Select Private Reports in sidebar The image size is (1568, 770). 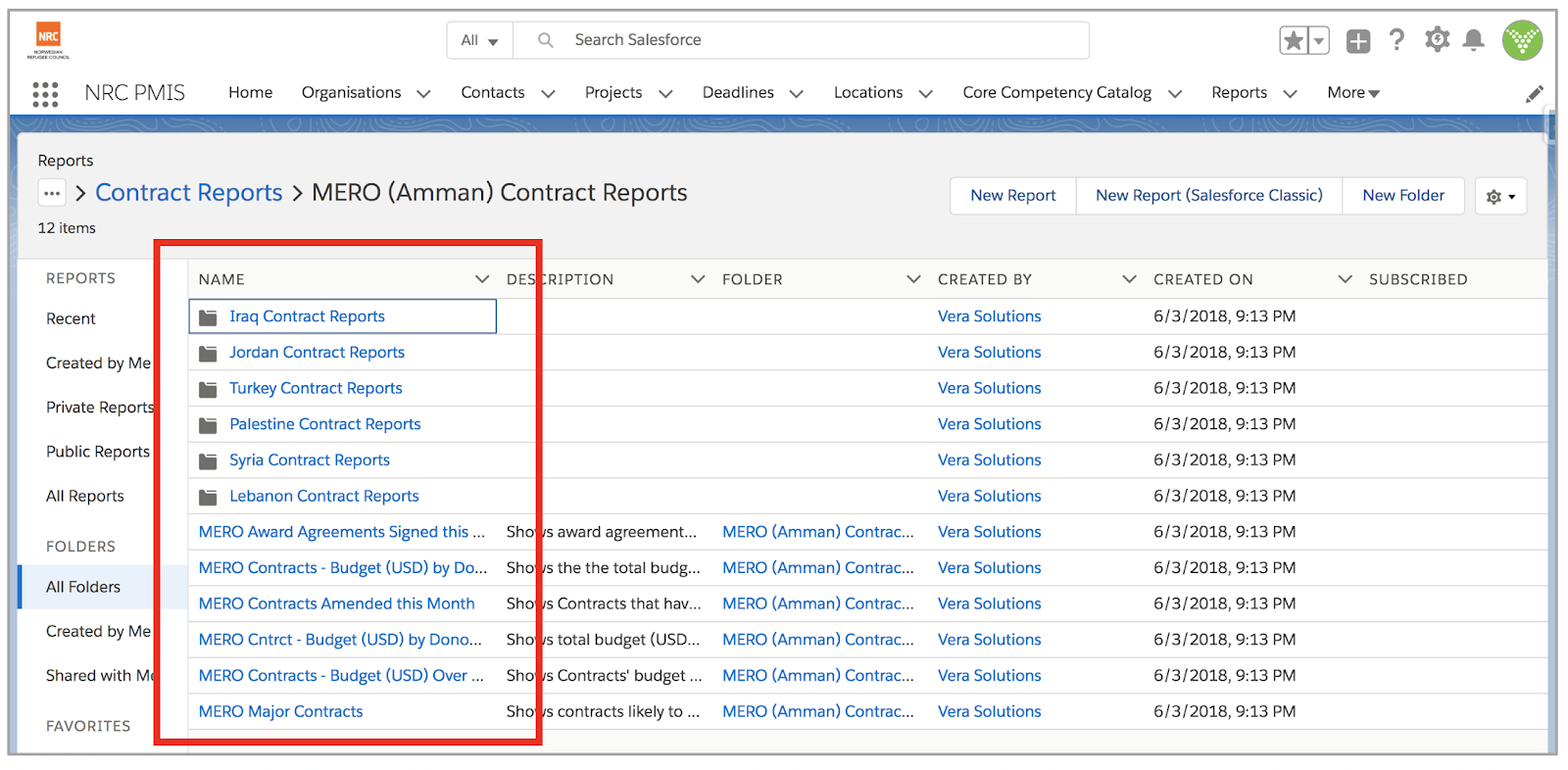pos(100,408)
